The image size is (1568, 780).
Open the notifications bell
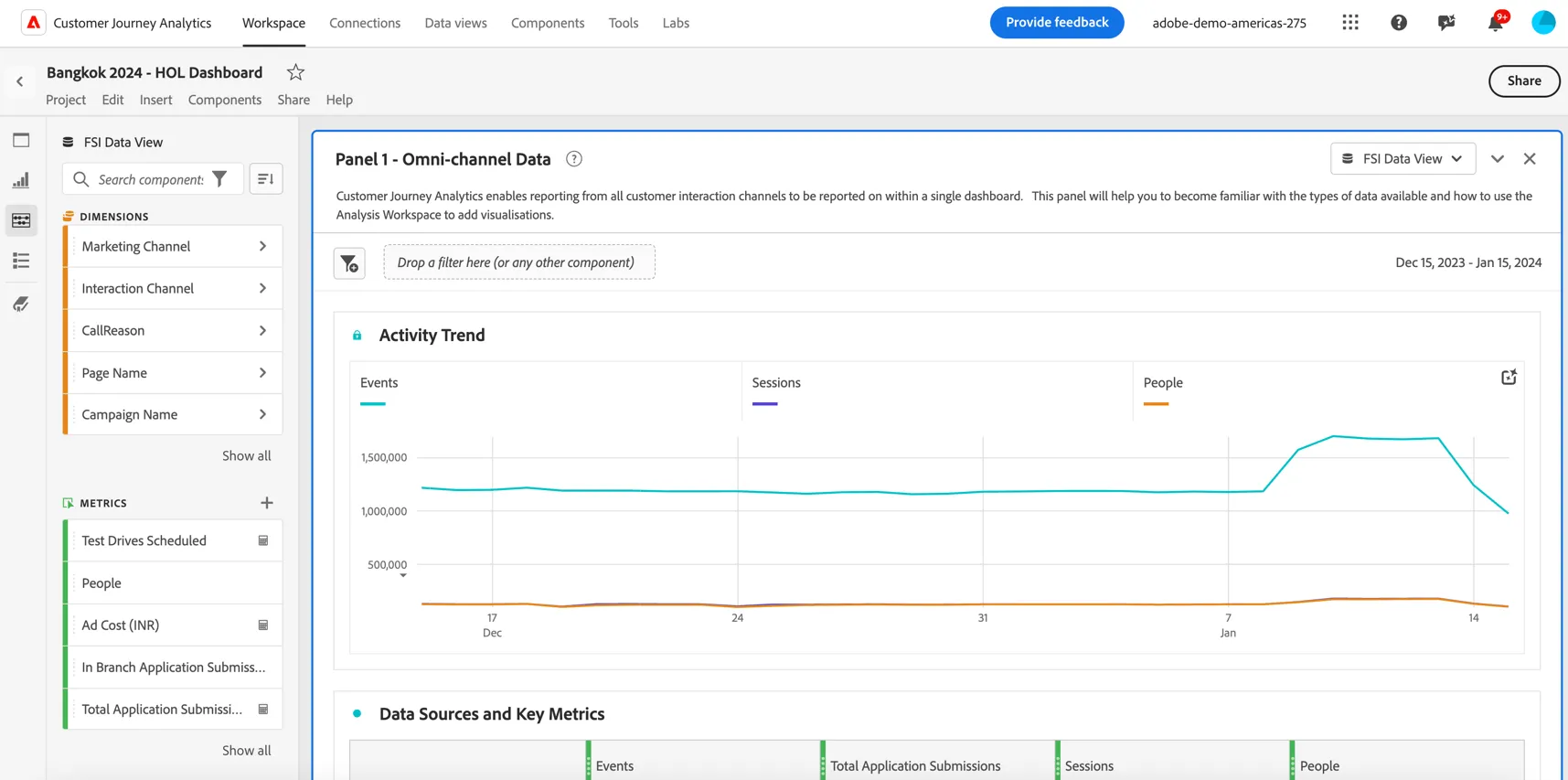pos(1496,23)
